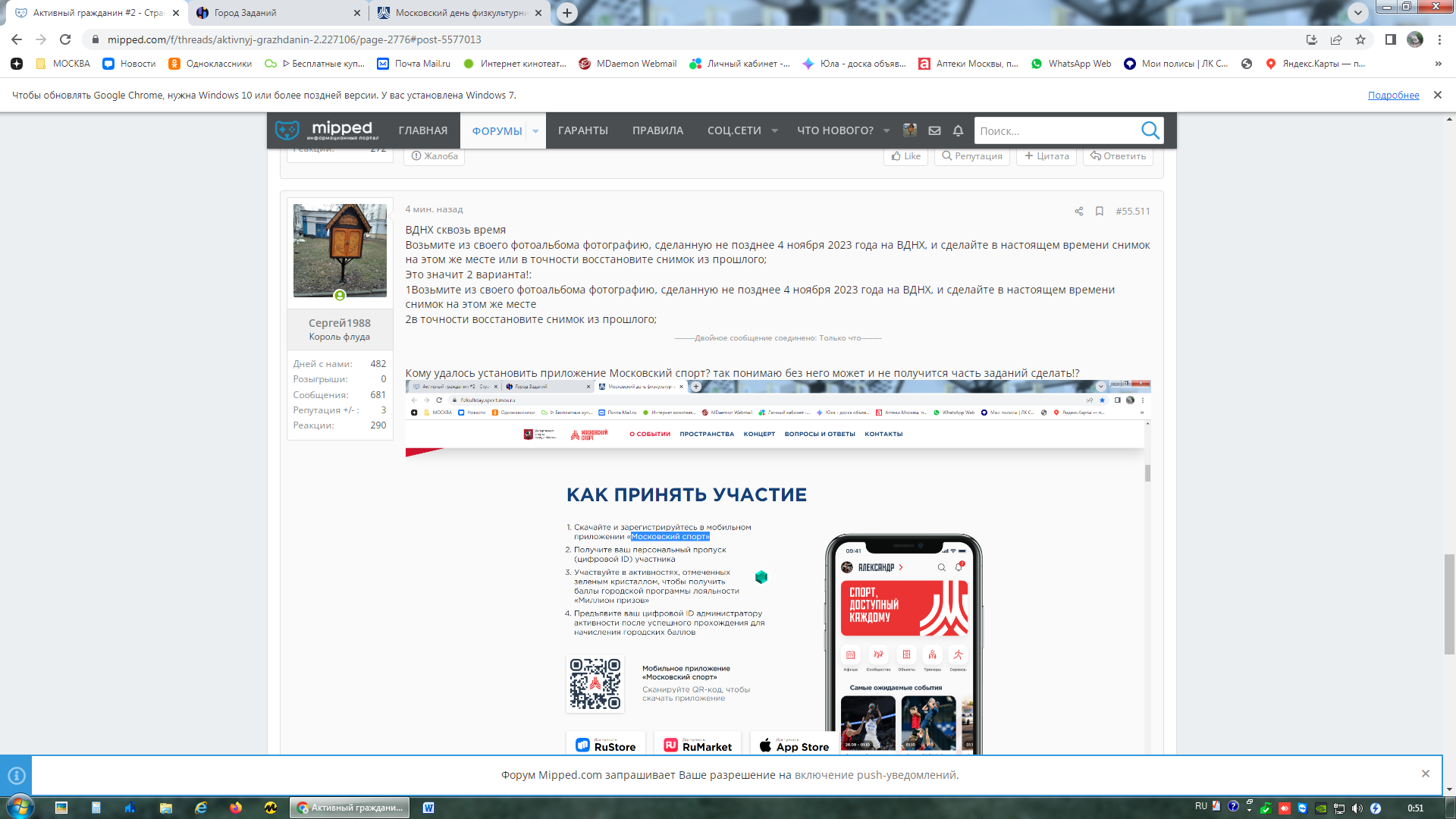Expand the ФОРУМЫ dropdown arrow
The height and width of the screenshot is (819, 1456).
pyautogui.click(x=535, y=130)
